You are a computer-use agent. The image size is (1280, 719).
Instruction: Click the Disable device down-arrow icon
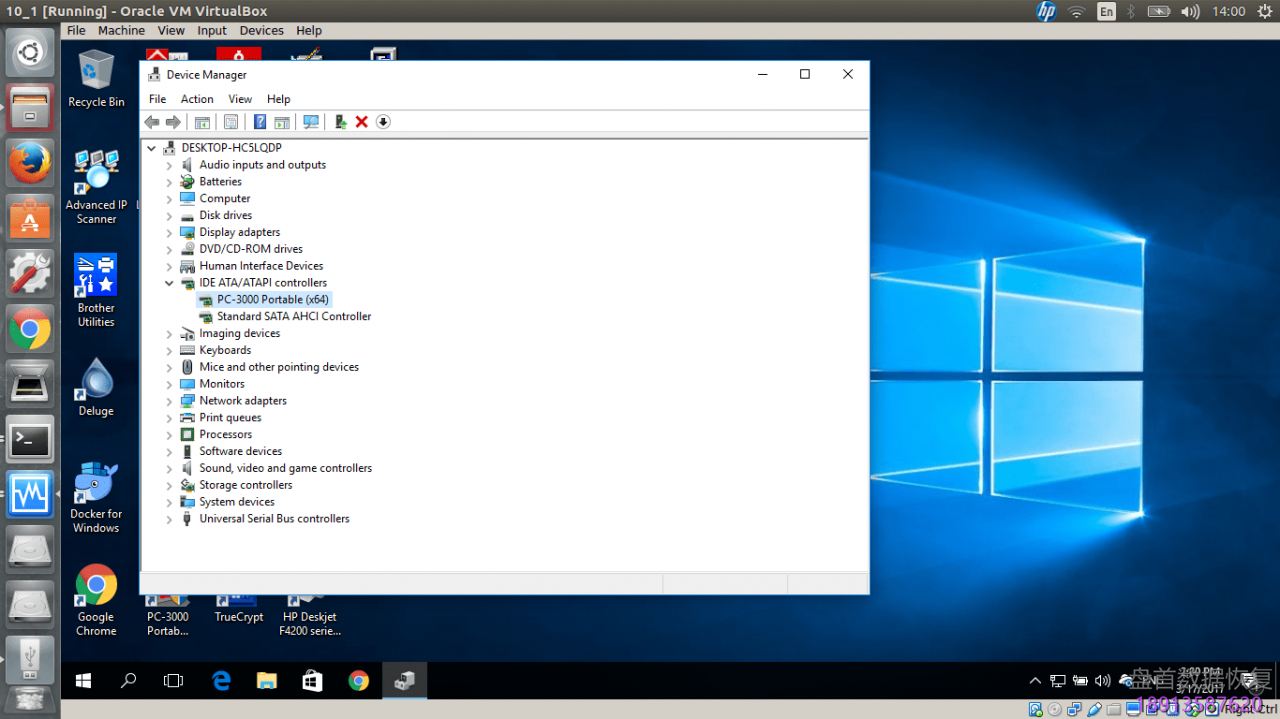(383, 122)
